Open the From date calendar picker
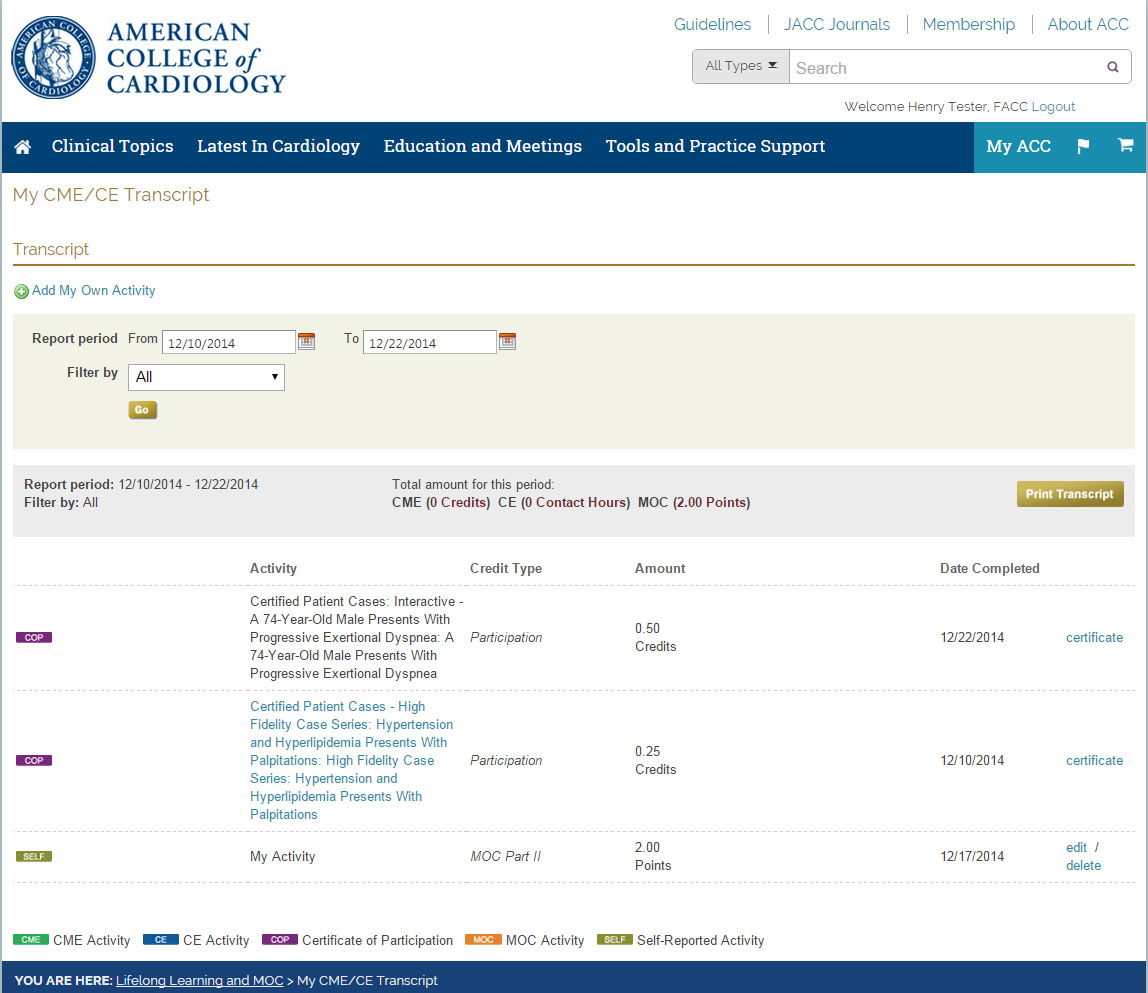The image size is (1148, 993). tap(307, 342)
